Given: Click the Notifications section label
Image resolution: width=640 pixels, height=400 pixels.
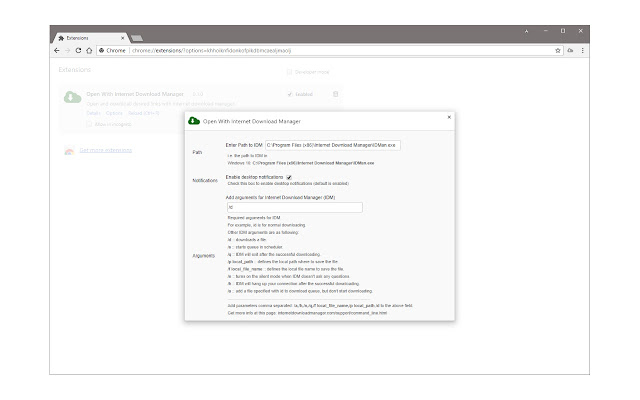Looking at the screenshot, I should [205, 180].
